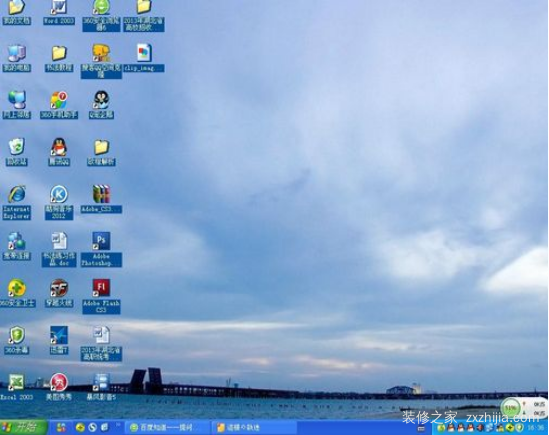549x435 pixels.
Task: Click the first quick launch icon after Start
Action: point(61,427)
